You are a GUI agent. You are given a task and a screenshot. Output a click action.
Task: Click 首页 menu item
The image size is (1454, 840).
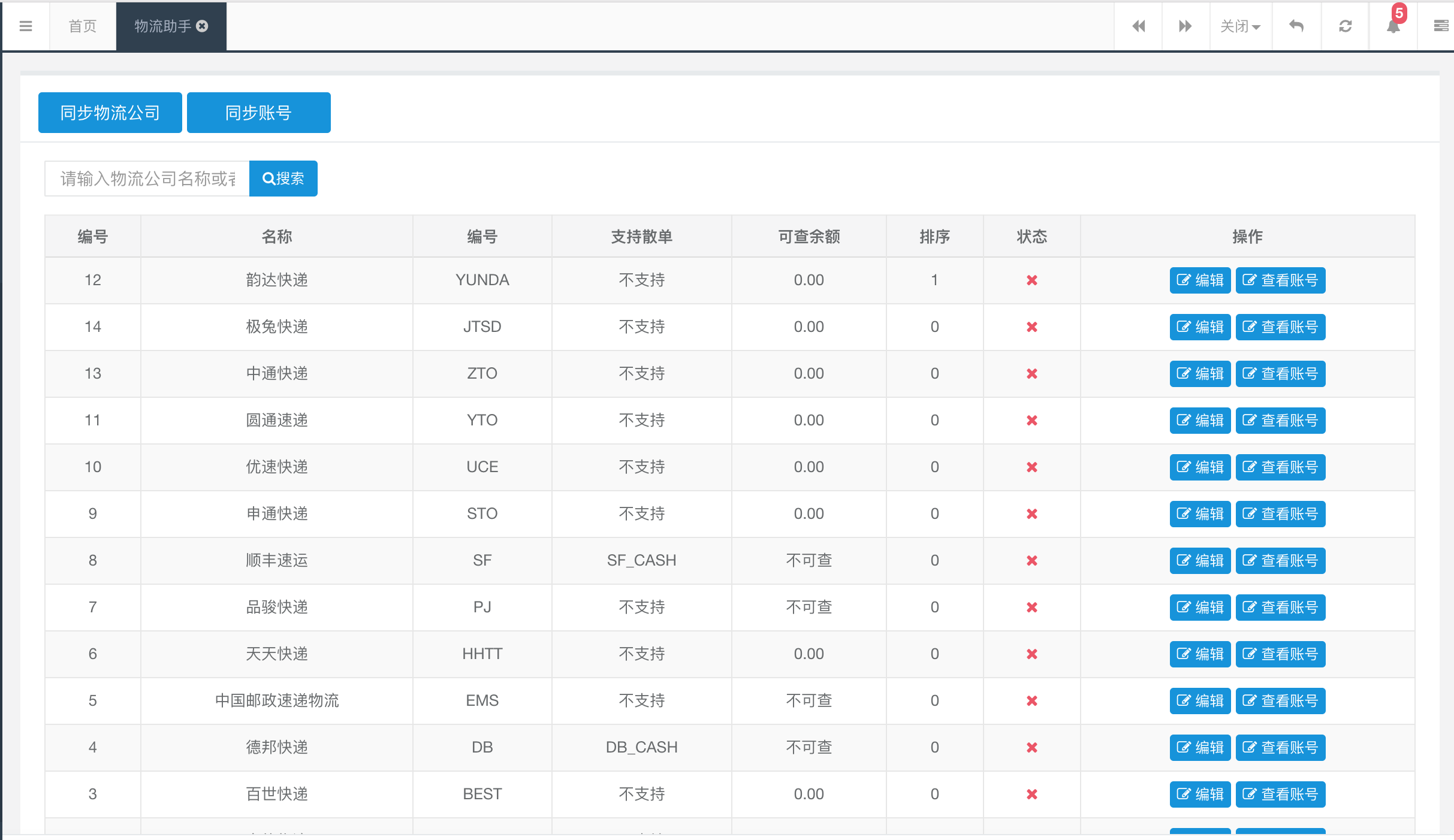point(83,27)
